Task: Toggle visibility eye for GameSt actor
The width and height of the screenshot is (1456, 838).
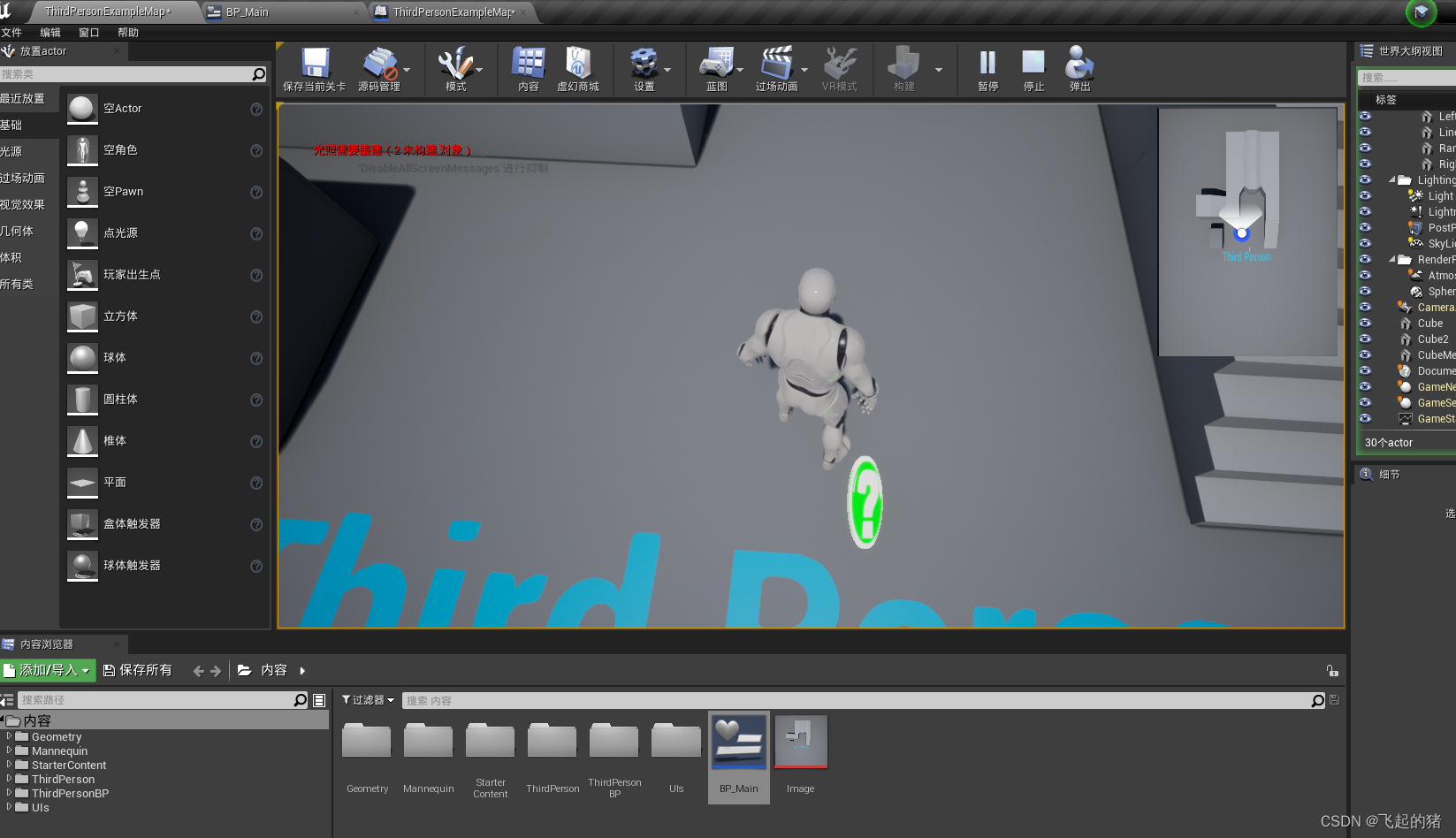Action: [x=1365, y=418]
